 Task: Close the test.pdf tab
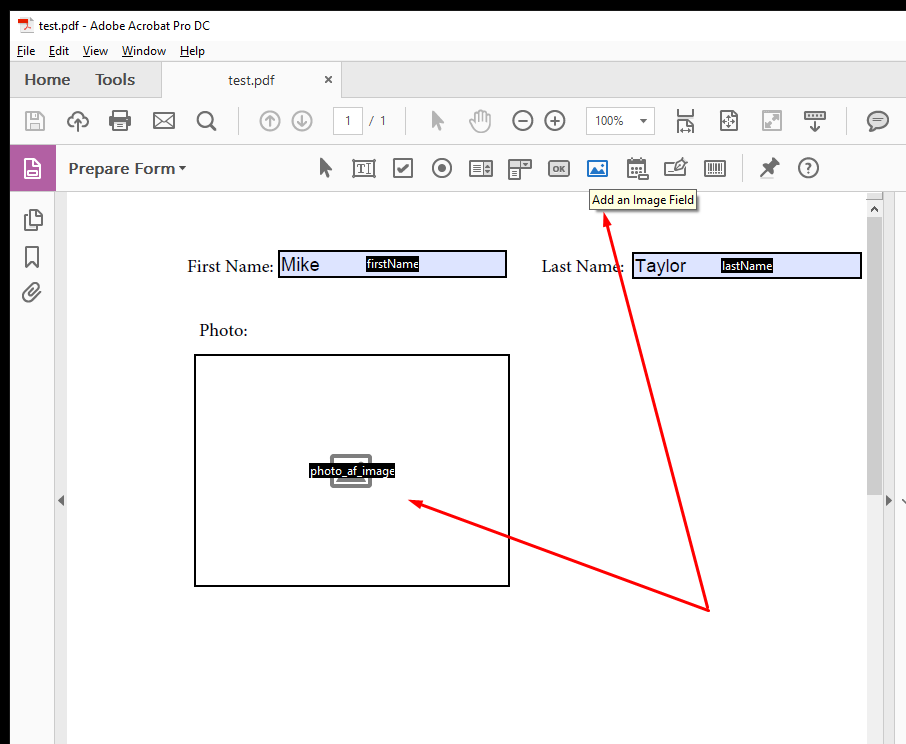coord(328,80)
